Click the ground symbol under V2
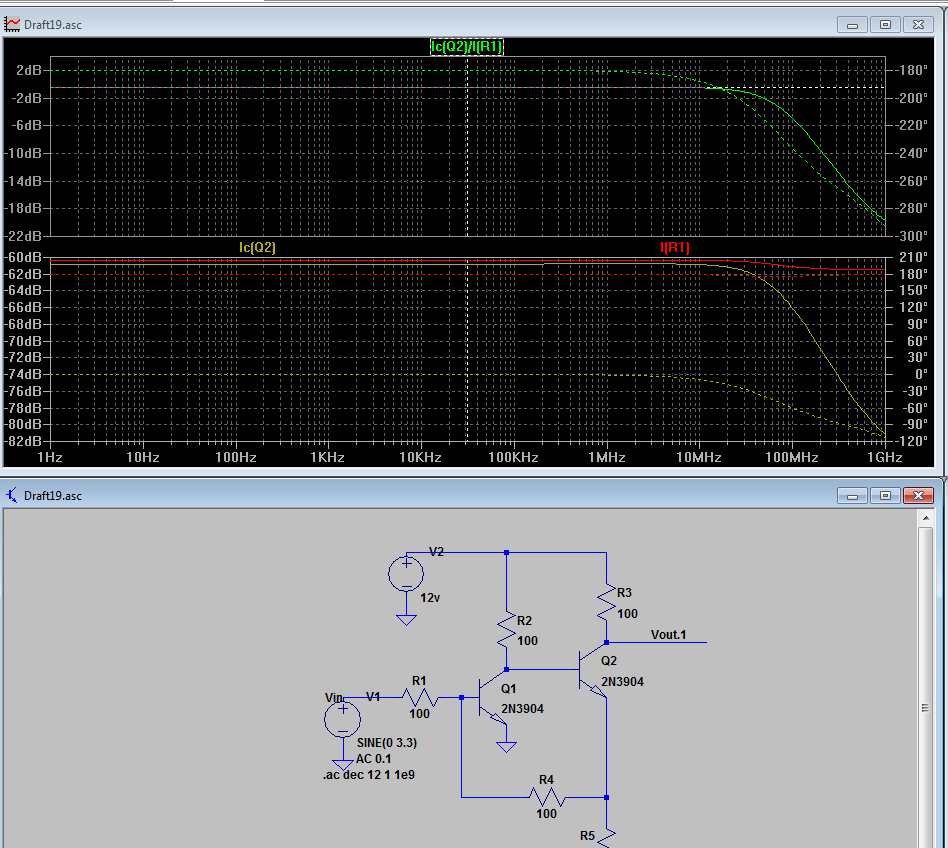This screenshot has width=948, height=848. click(x=406, y=620)
